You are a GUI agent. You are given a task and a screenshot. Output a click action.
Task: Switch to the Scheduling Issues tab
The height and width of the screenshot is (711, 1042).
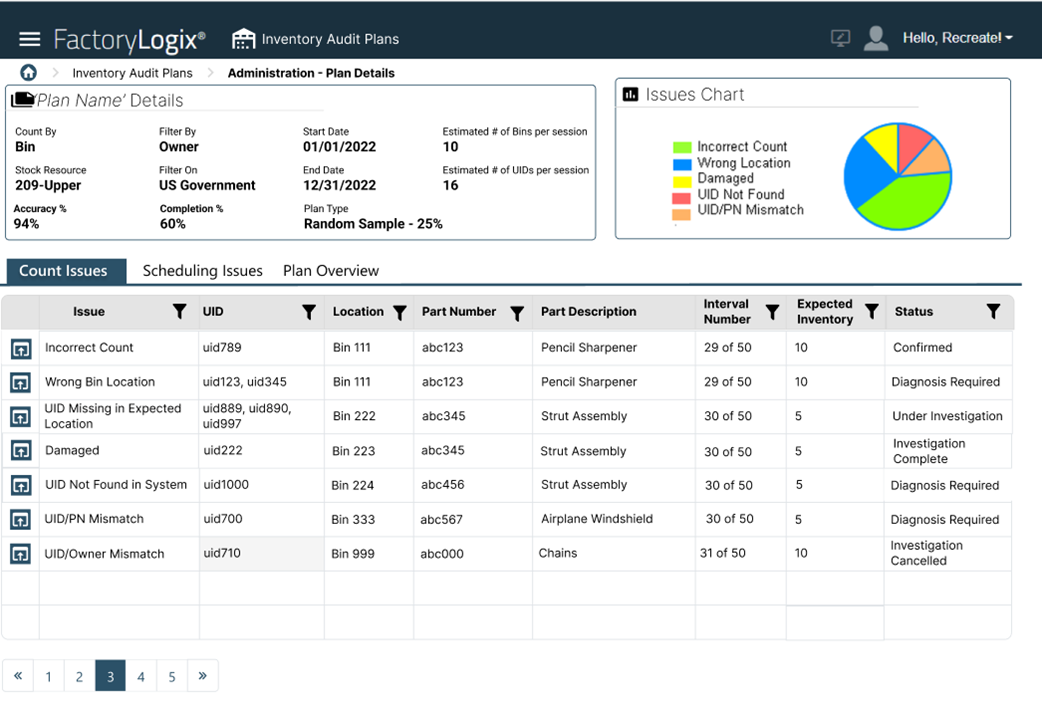[x=202, y=271]
